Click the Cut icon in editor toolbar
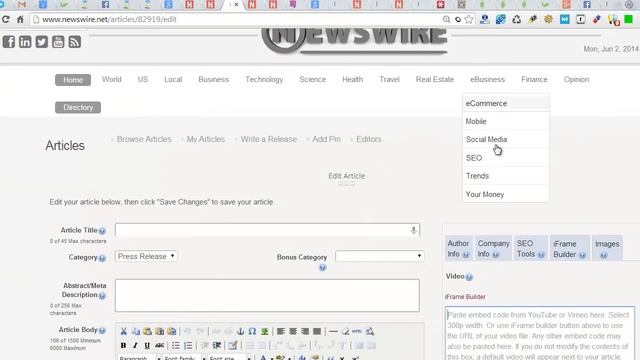Screen dimensions: 640x360 (x=123, y=331)
